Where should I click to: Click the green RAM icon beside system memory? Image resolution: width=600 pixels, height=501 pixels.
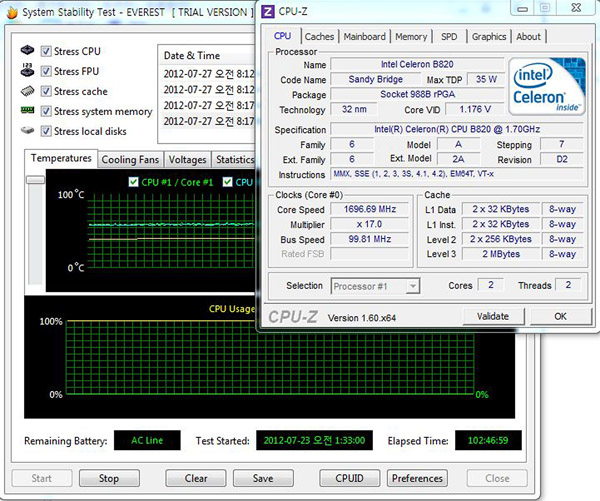point(28,111)
